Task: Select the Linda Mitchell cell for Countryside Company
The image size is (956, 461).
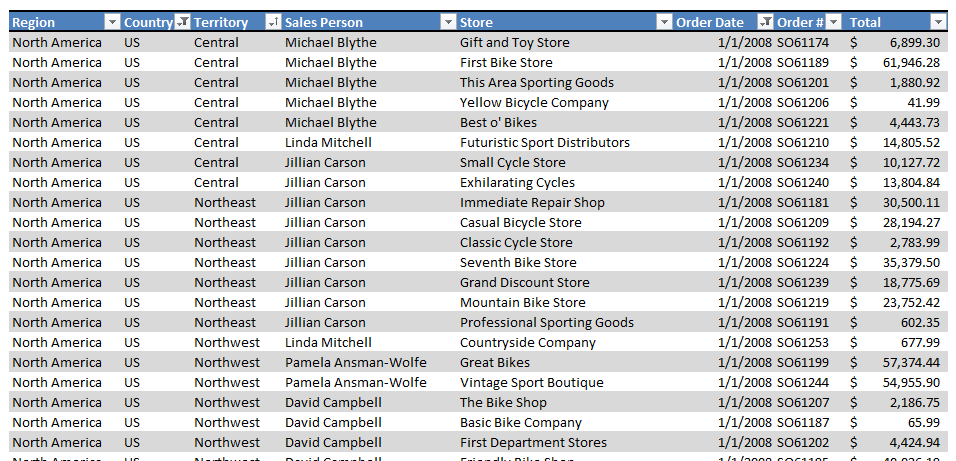Action: [x=369, y=343]
